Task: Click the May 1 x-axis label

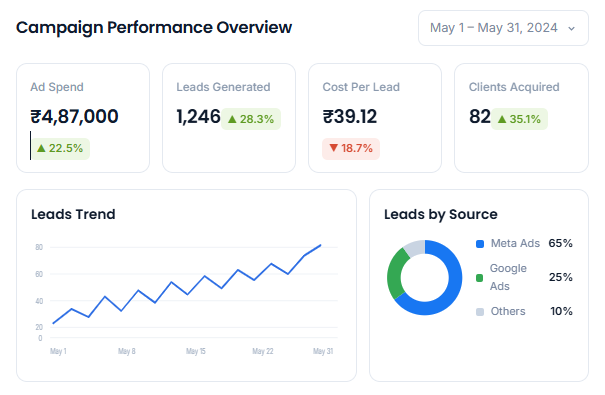Action: [x=58, y=351]
